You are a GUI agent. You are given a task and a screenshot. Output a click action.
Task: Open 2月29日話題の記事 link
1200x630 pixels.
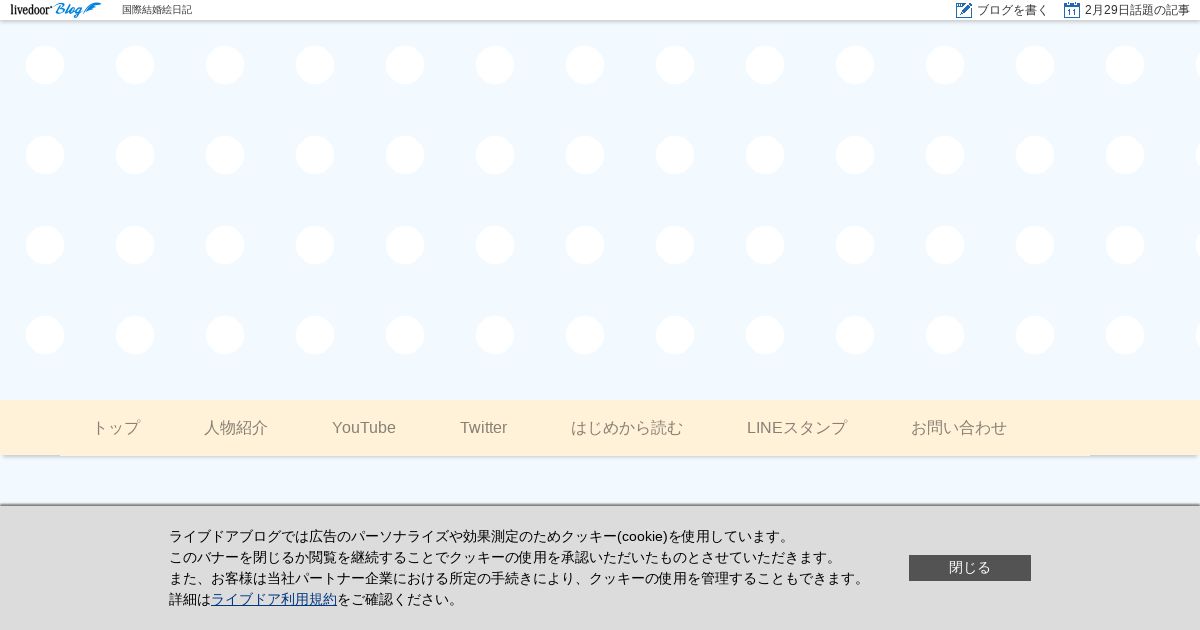[1137, 10]
